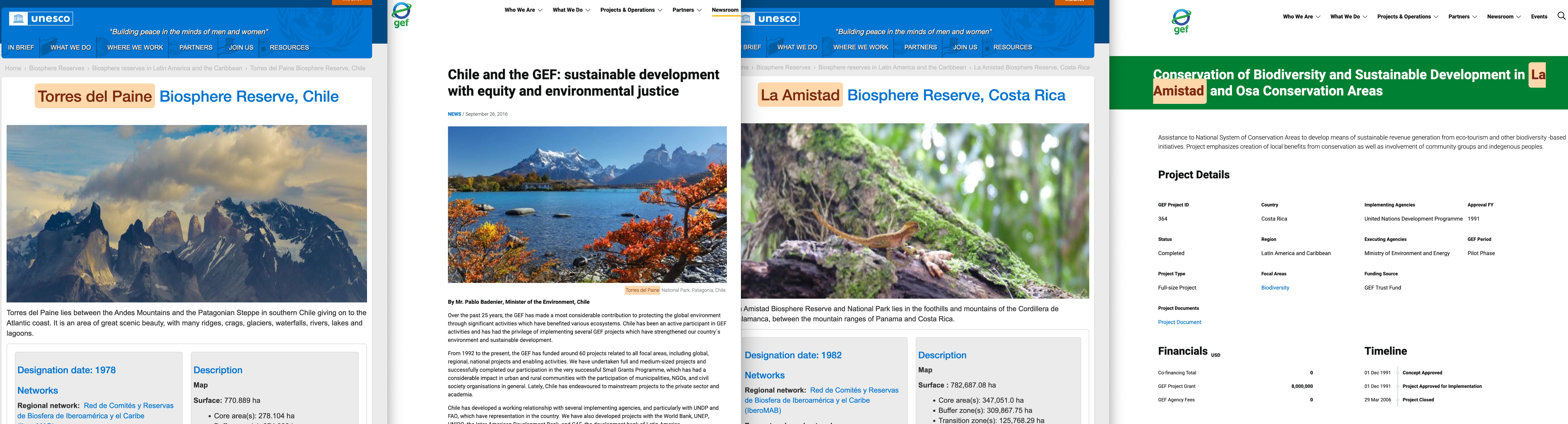The image size is (1568, 424).
Task: Open Biosphere Reserves breadcrumb on La Amistad page
Action: (783, 68)
